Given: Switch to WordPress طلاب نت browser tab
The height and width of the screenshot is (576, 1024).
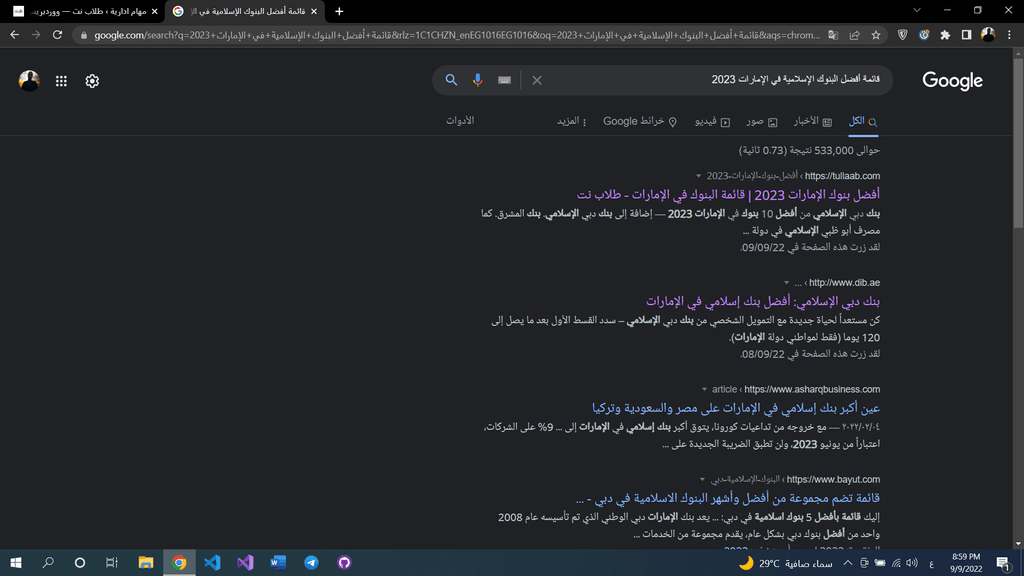Looking at the screenshot, I should 85,12.
